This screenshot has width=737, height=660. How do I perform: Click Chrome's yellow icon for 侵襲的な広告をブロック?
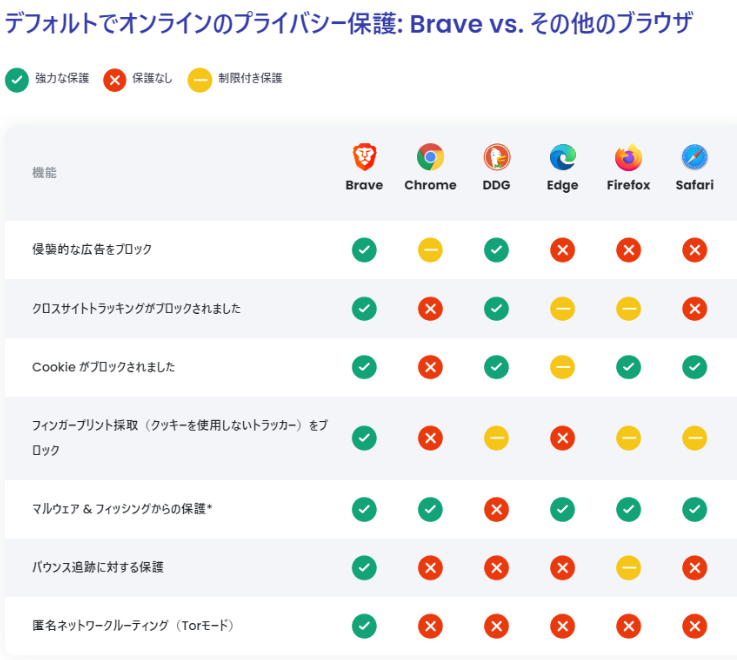click(x=430, y=250)
